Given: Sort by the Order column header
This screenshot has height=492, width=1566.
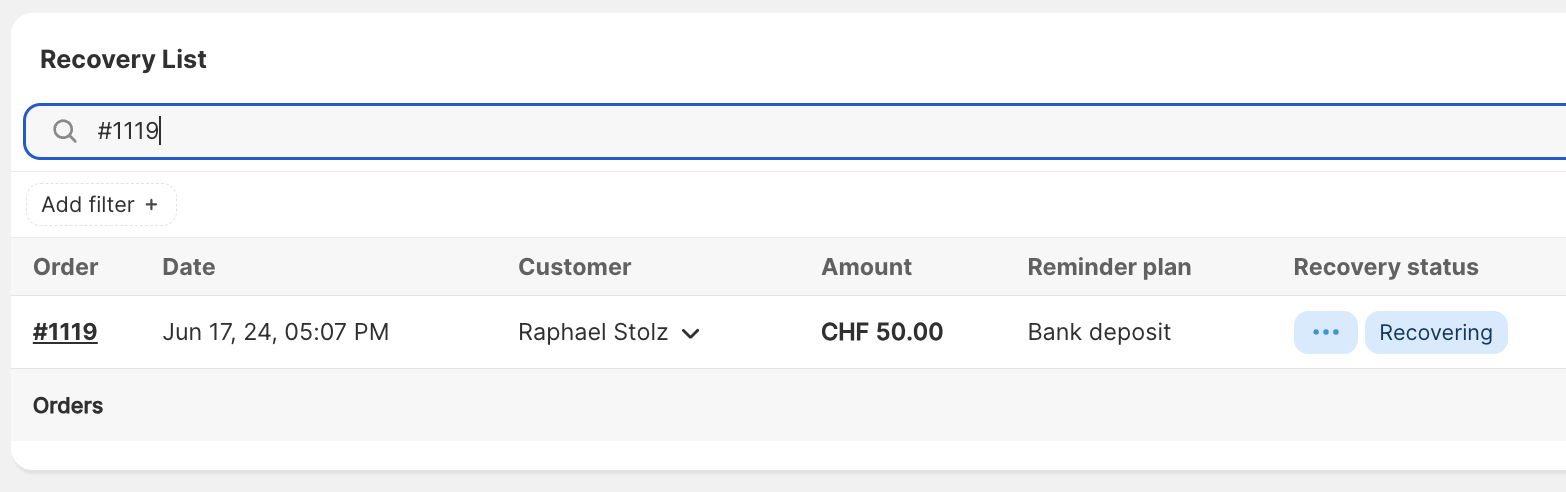Looking at the screenshot, I should [66, 267].
